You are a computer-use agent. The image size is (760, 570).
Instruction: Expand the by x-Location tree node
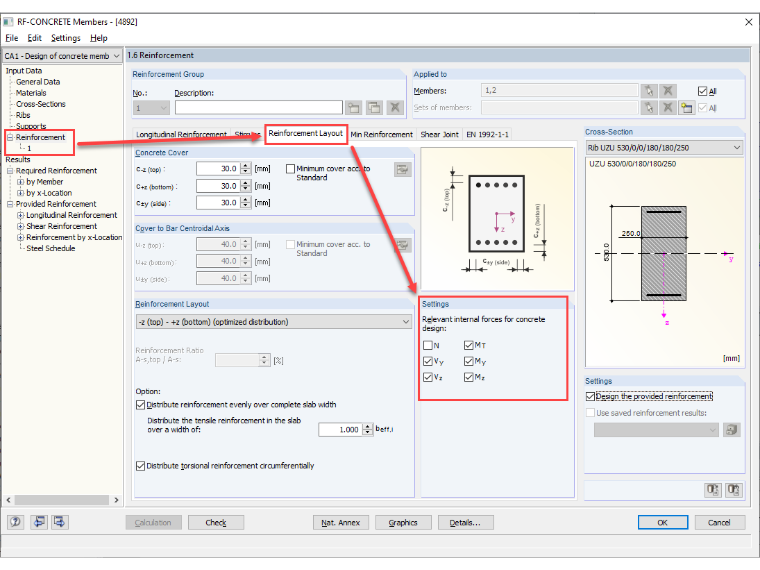point(20,193)
